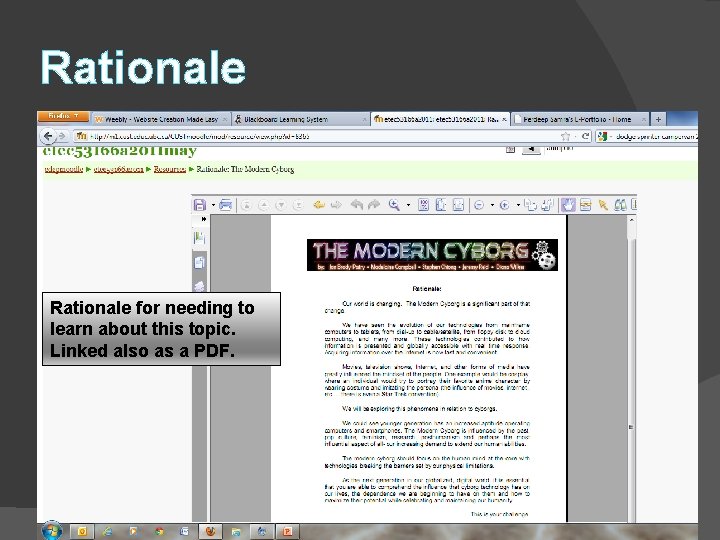Viewport: 720px width, 540px height.
Task: Open PowerPoint from the taskbar
Action: (x=287, y=532)
